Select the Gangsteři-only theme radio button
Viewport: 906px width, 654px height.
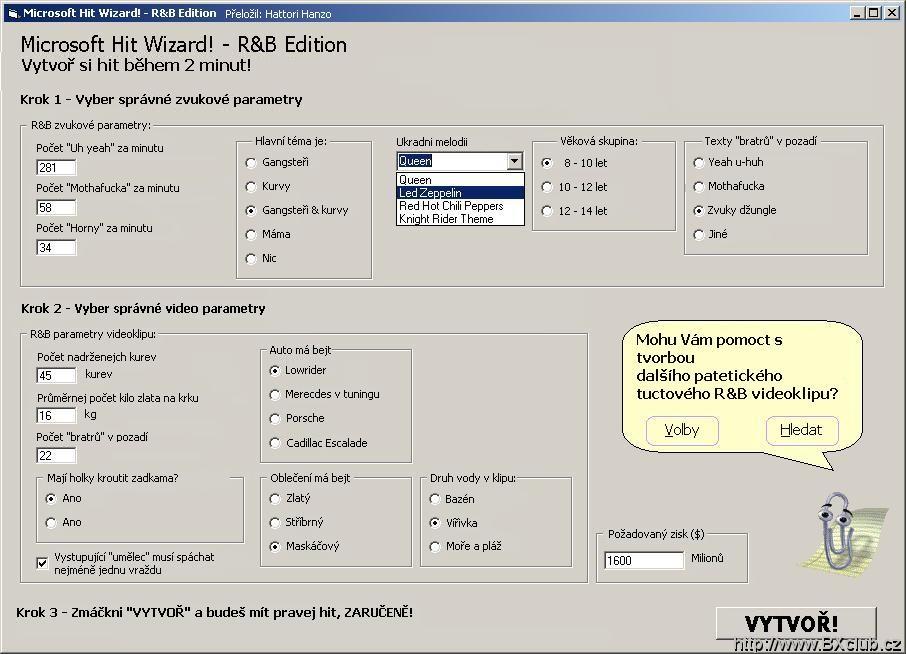[x=251, y=163]
